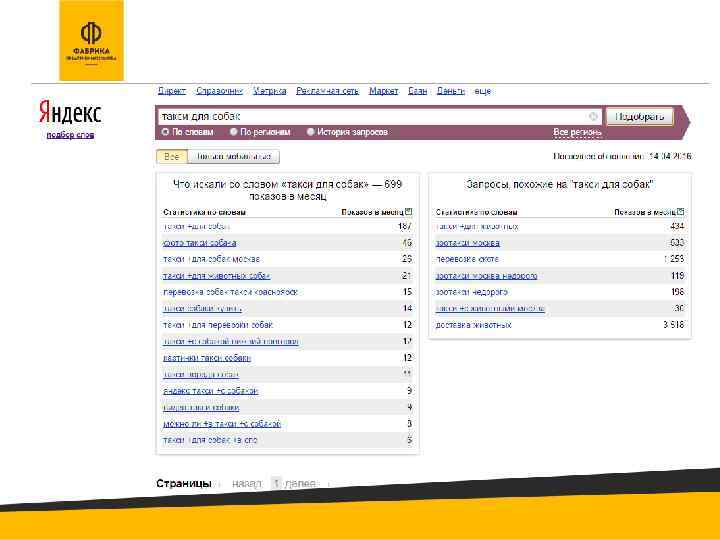Click the Страницы label

184,484
